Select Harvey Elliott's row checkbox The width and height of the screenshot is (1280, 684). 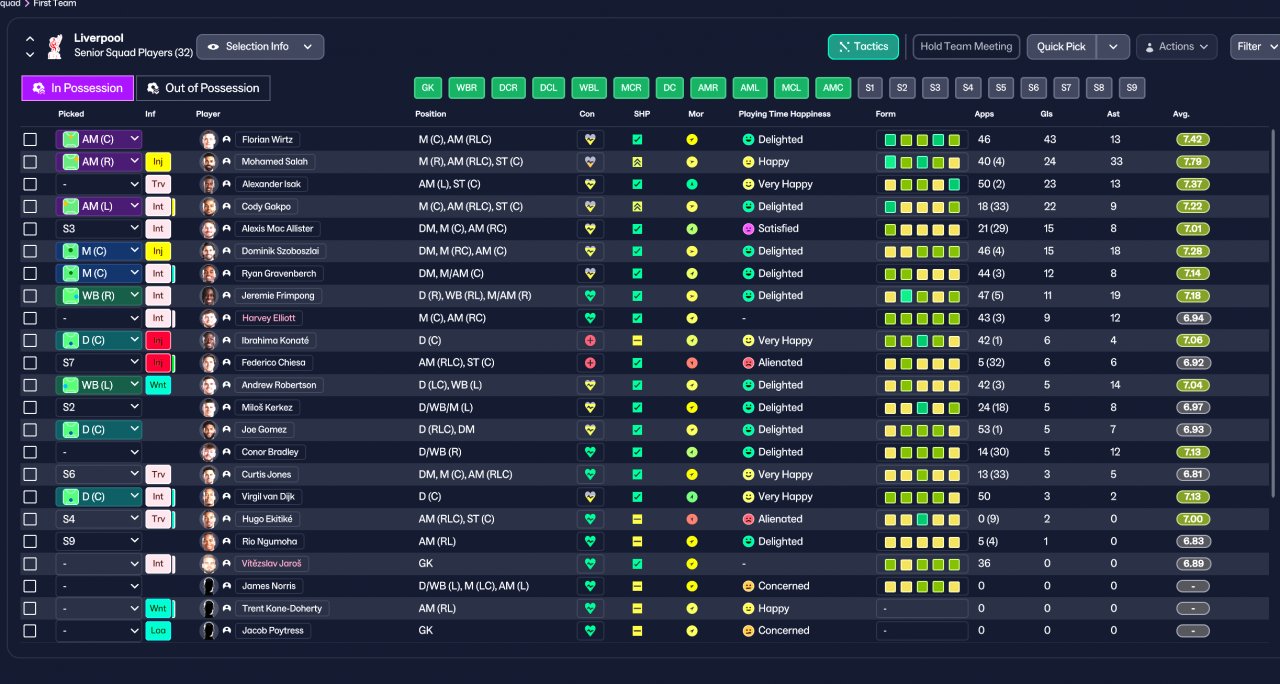coord(30,318)
